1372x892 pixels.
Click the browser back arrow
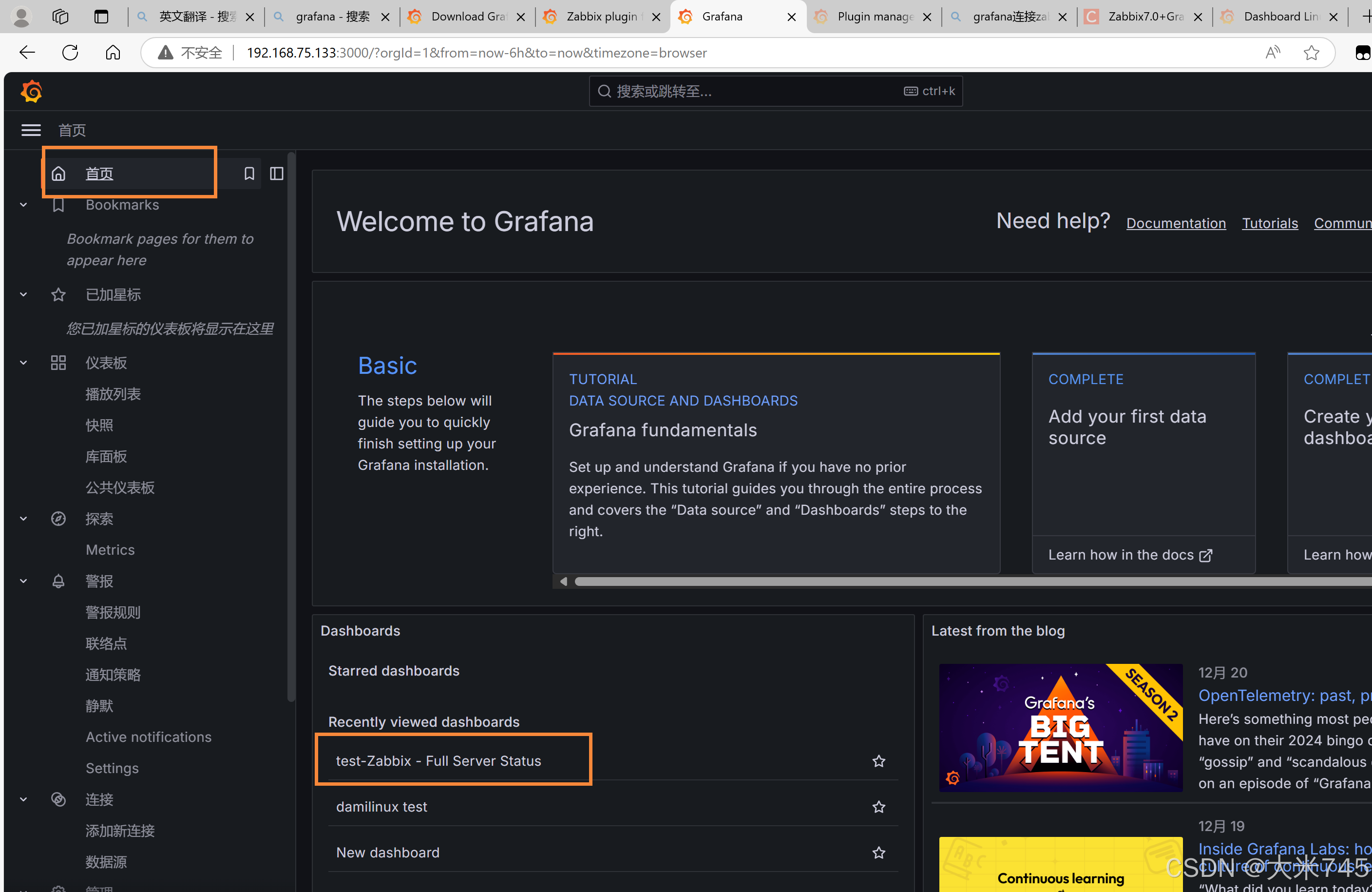[26, 53]
